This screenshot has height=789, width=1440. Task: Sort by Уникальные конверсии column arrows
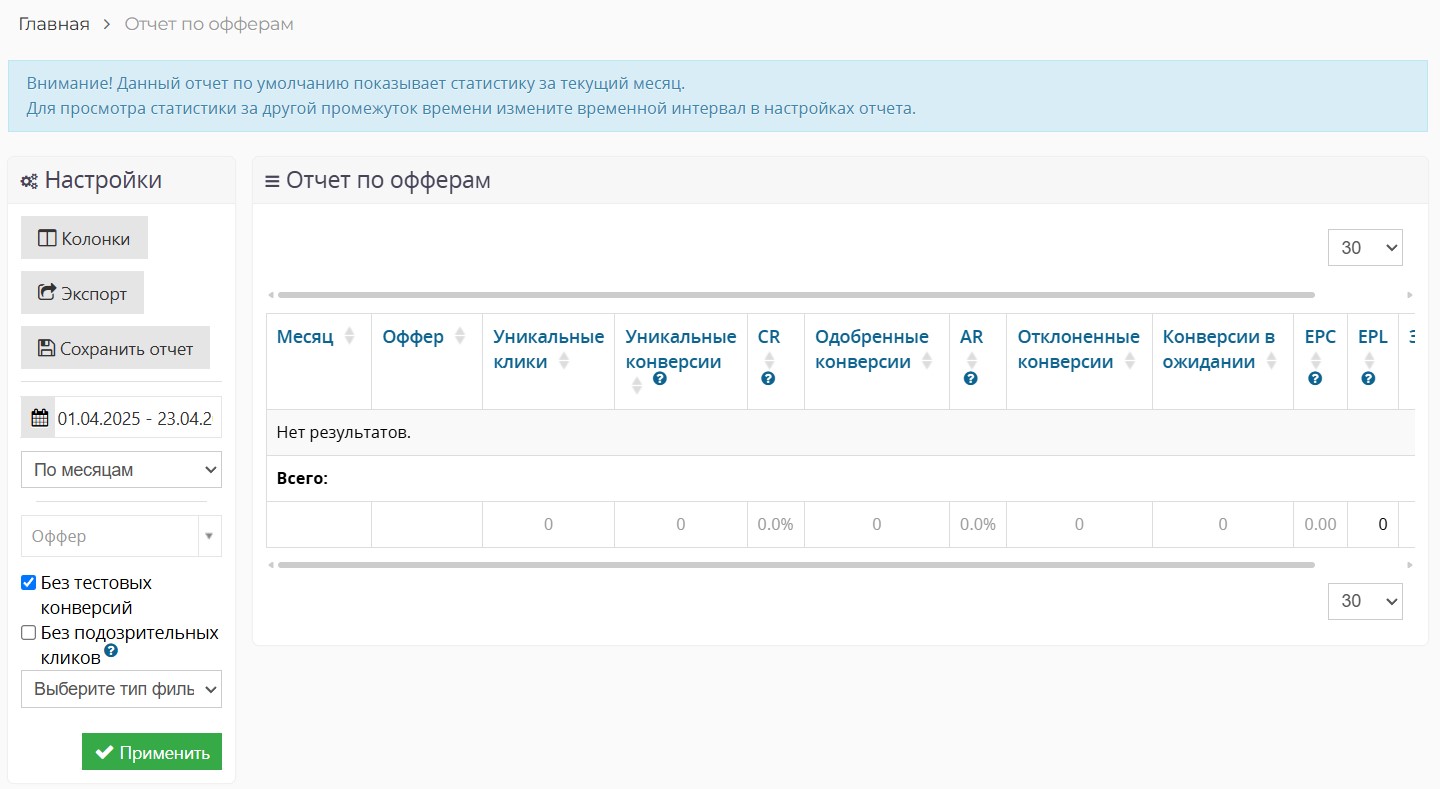[x=636, y=386]
